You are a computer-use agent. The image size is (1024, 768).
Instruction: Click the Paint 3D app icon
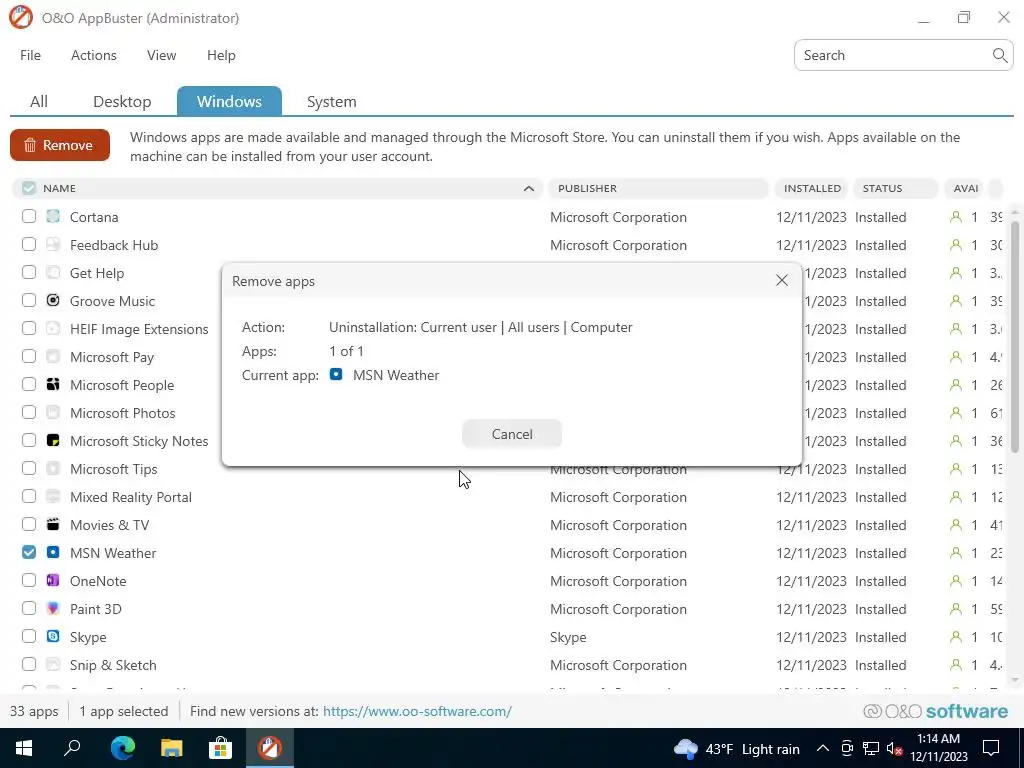tap(53, 608)
